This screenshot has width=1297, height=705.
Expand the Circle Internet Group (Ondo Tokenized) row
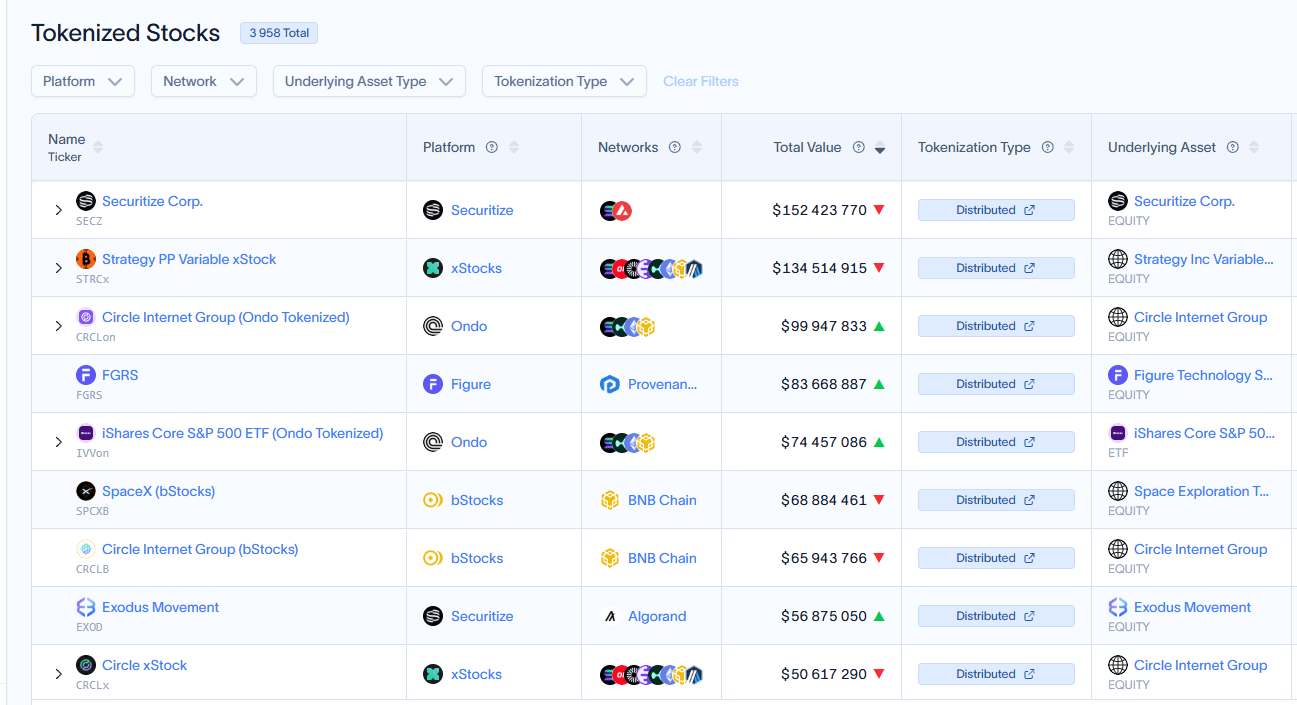point(59,326)
